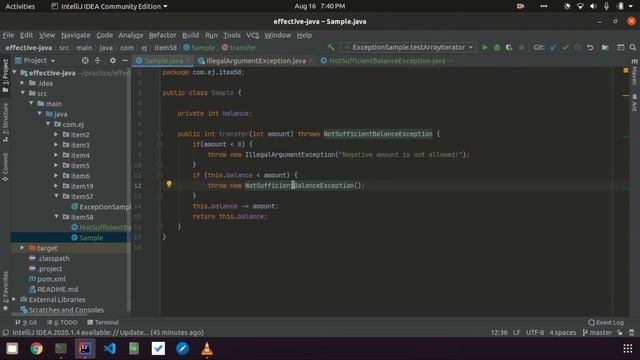Expand the .idea folder

(x=23, y=83)
